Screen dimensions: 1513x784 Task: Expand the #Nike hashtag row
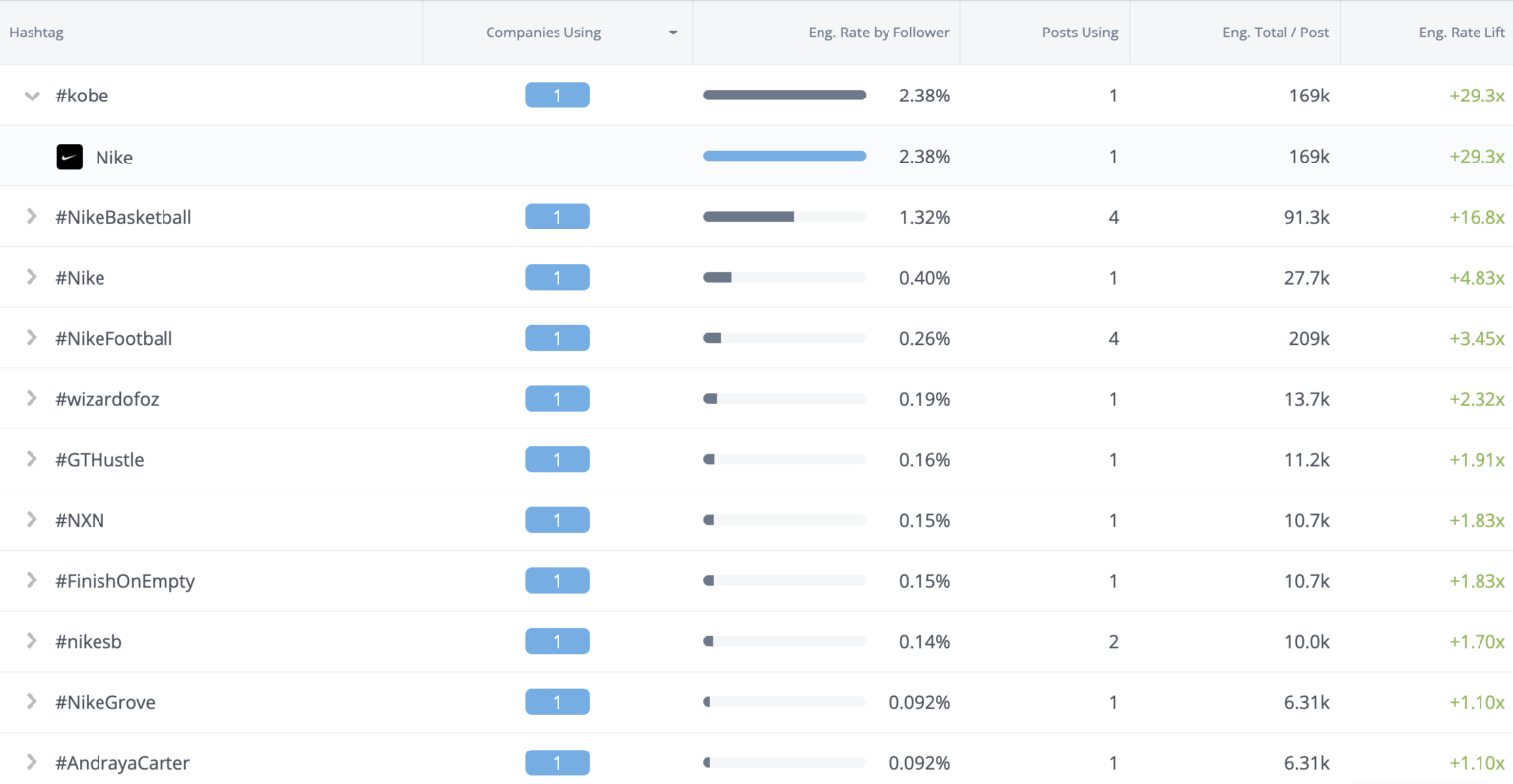32,278
